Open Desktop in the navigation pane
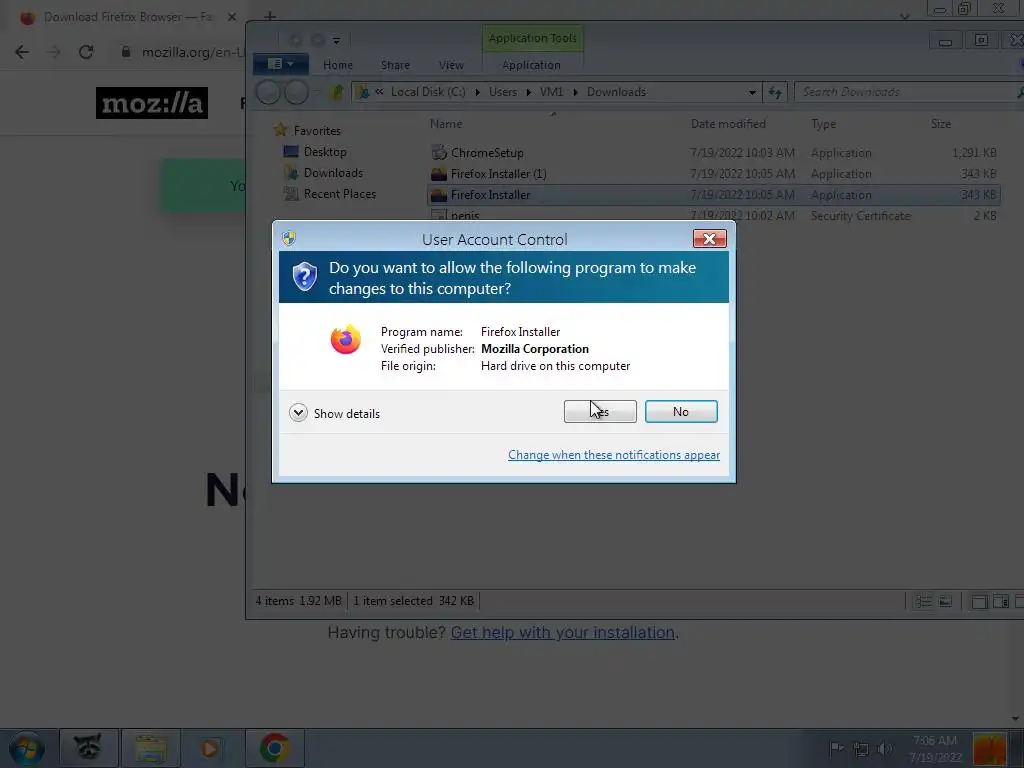Image resolution: width=1024 pixels, height=768 pixels. point(325,152)
